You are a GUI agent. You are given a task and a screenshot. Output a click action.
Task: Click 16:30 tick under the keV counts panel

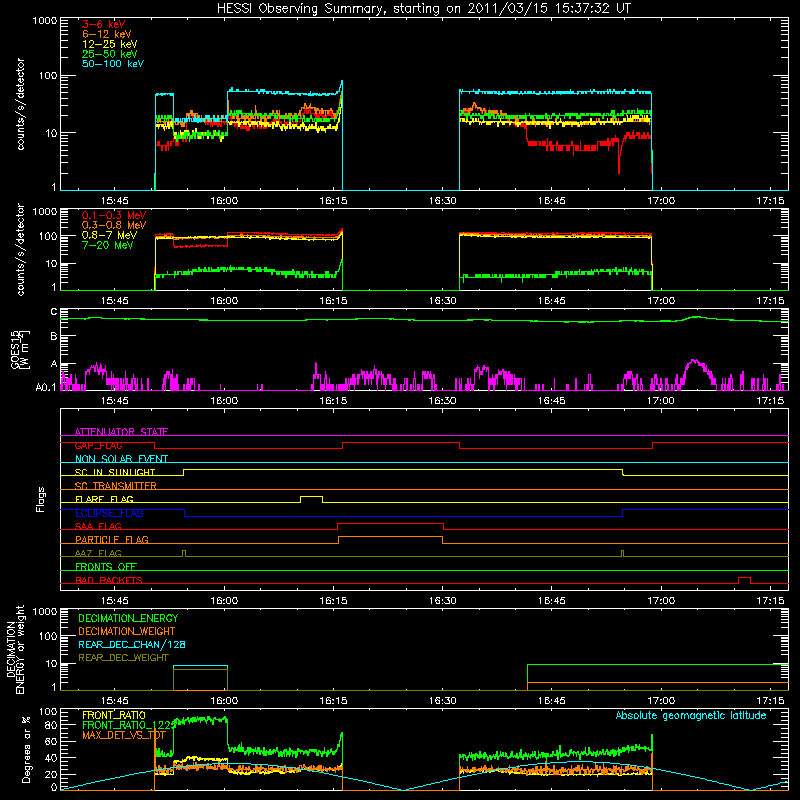point(442,201)
